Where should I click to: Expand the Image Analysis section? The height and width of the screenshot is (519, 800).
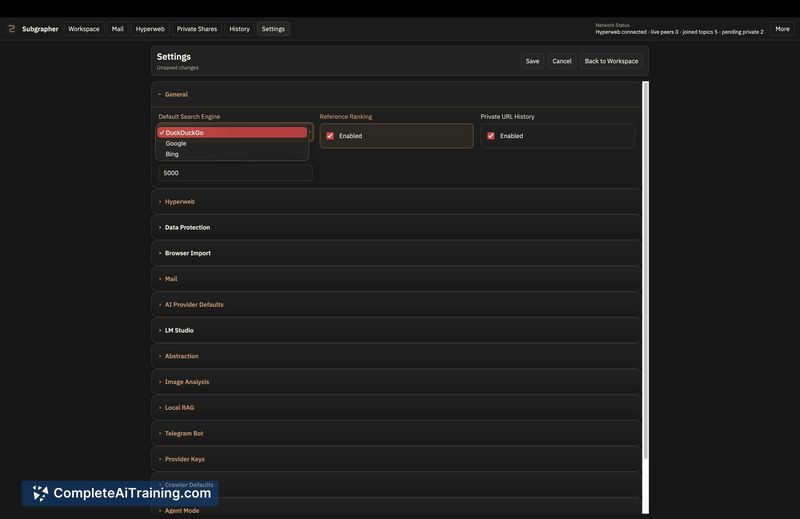point(396,382)
